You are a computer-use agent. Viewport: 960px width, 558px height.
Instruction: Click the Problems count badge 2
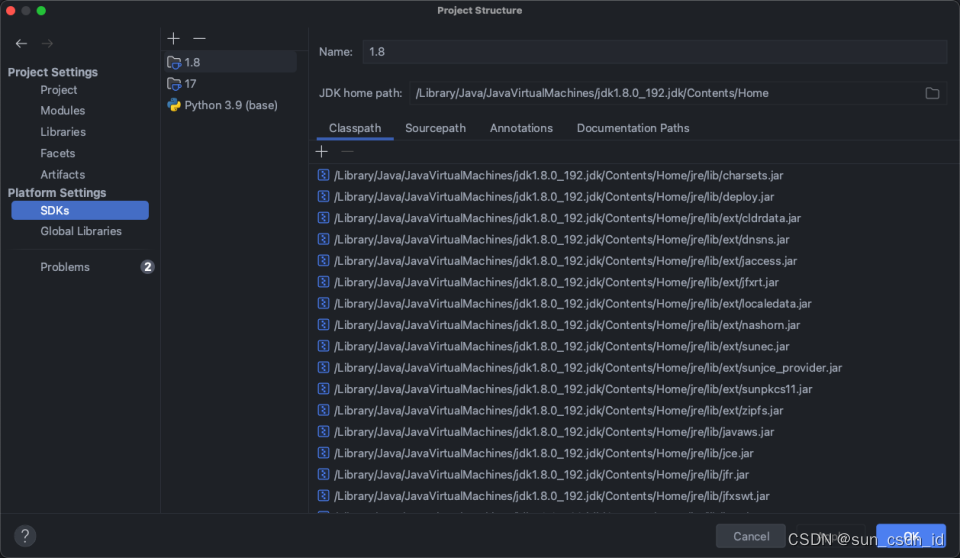(x=148, y=267)
